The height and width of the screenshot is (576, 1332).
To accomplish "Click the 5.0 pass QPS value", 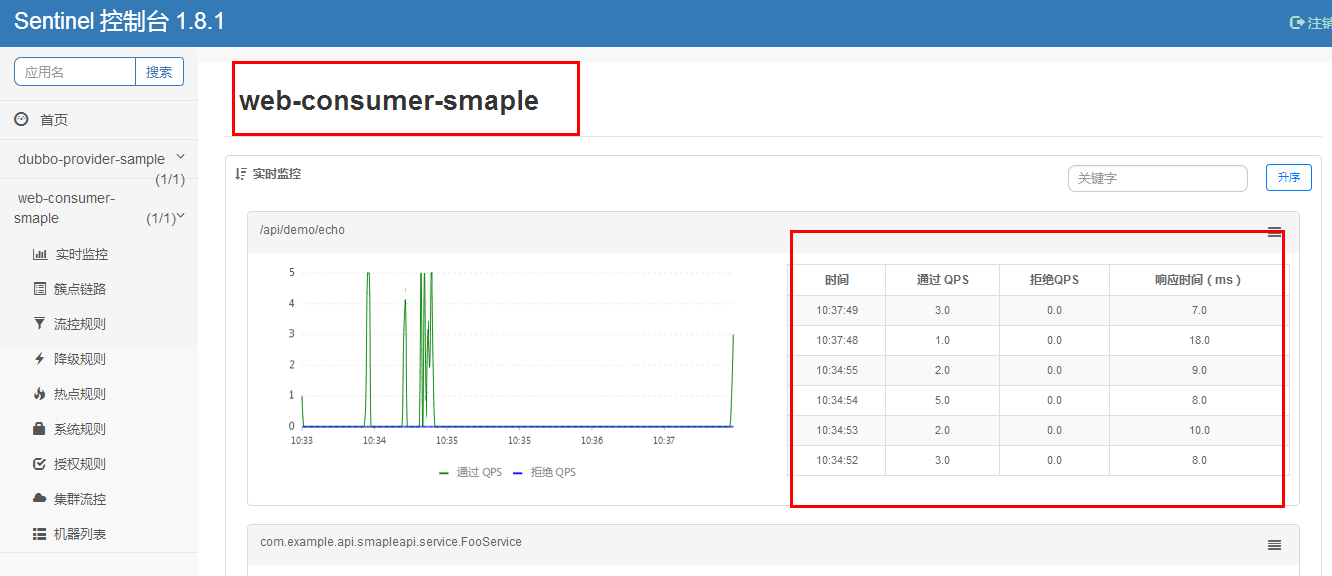I will (942, 400).
